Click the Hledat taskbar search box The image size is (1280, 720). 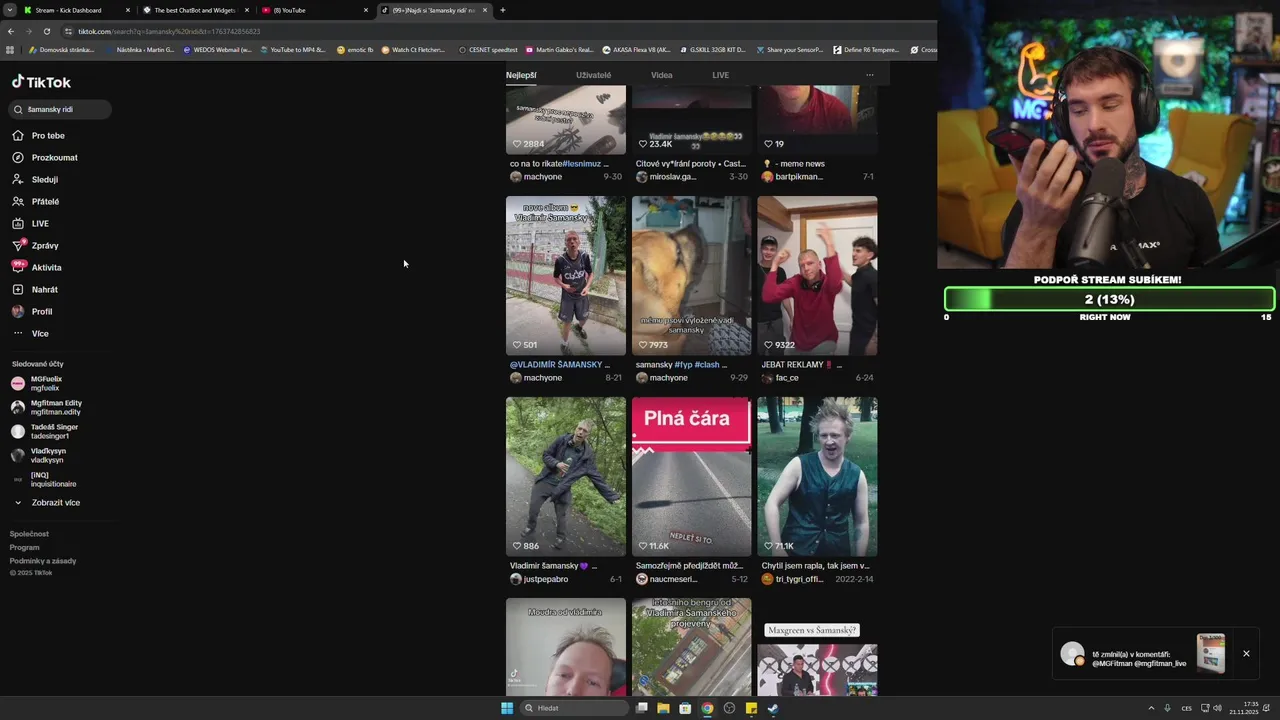[x=575, y=708]
